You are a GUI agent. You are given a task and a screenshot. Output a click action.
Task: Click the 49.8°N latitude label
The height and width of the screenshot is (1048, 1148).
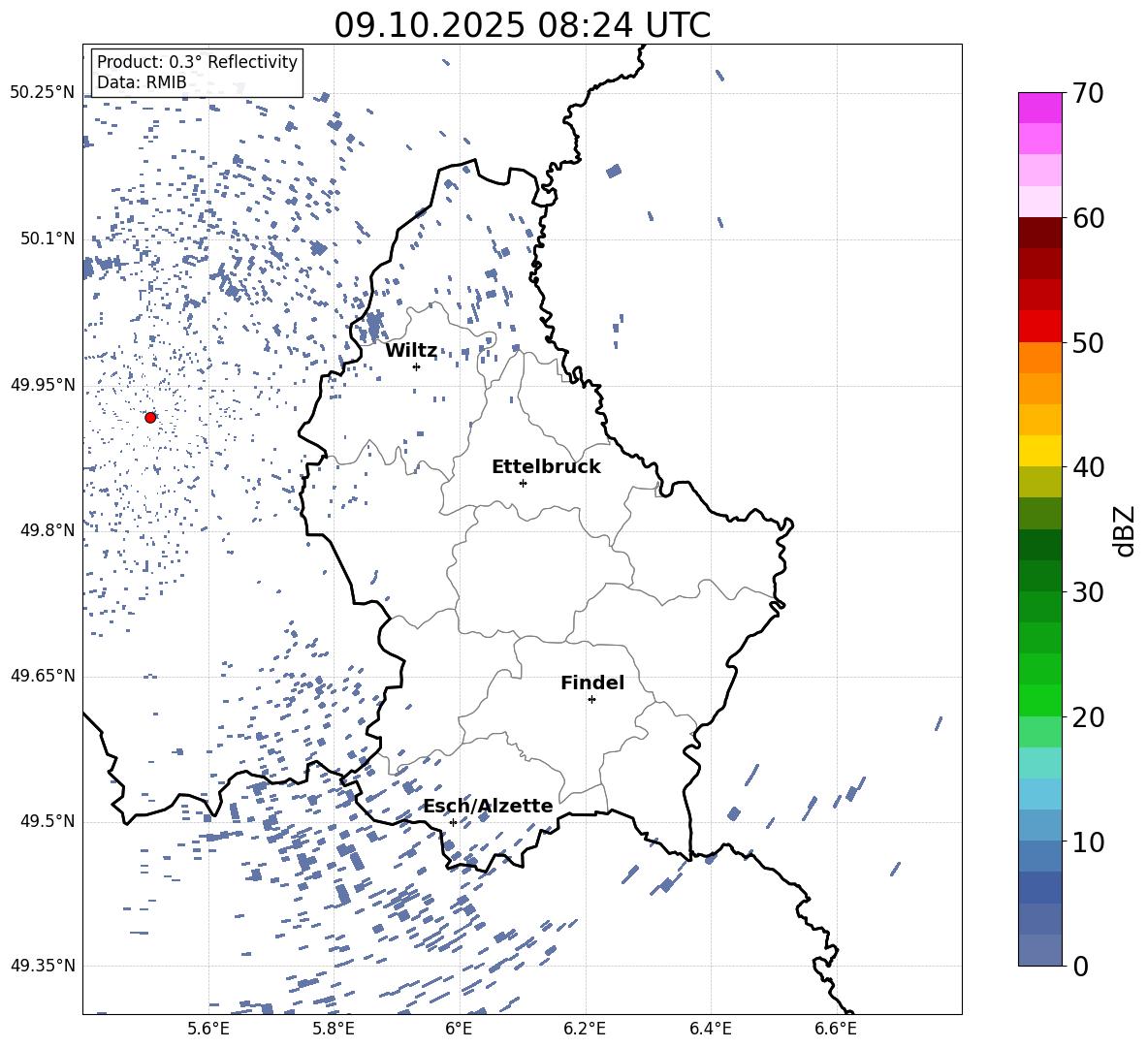(48, 530)
